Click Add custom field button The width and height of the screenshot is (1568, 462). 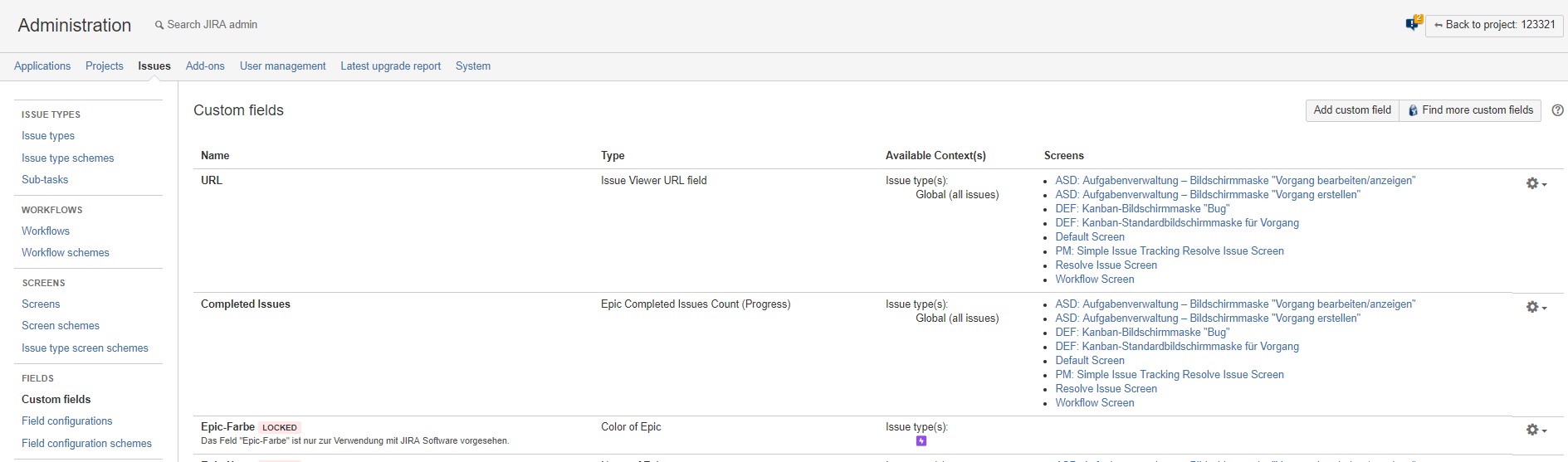(1351, 110)
